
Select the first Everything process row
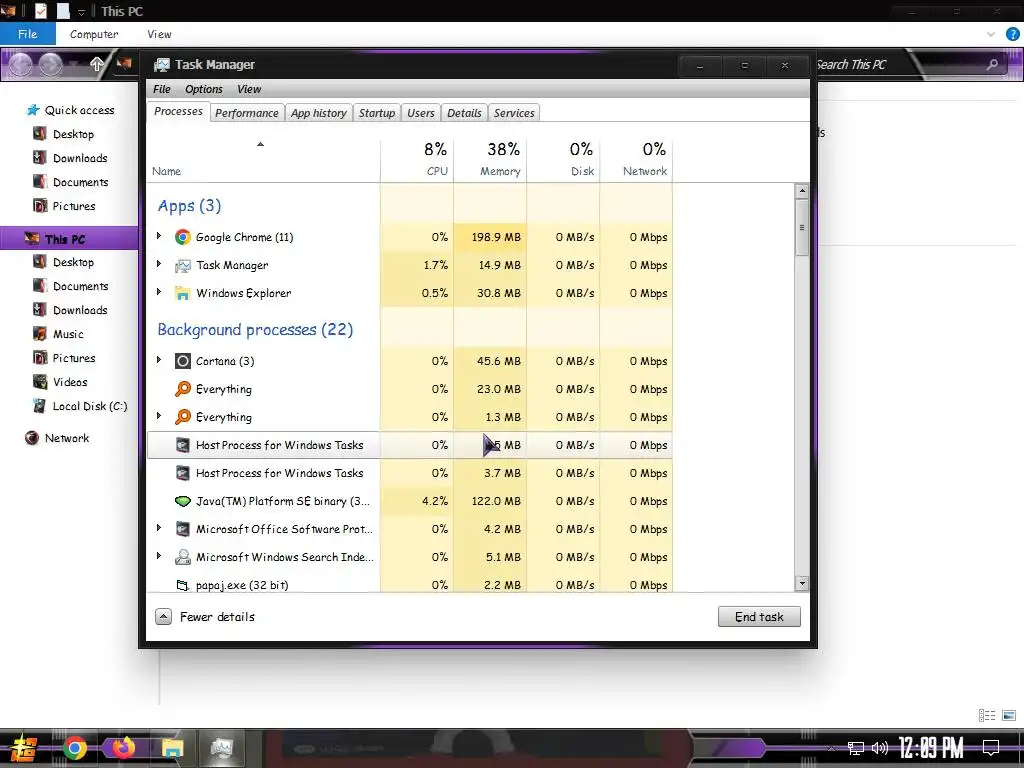409,389
